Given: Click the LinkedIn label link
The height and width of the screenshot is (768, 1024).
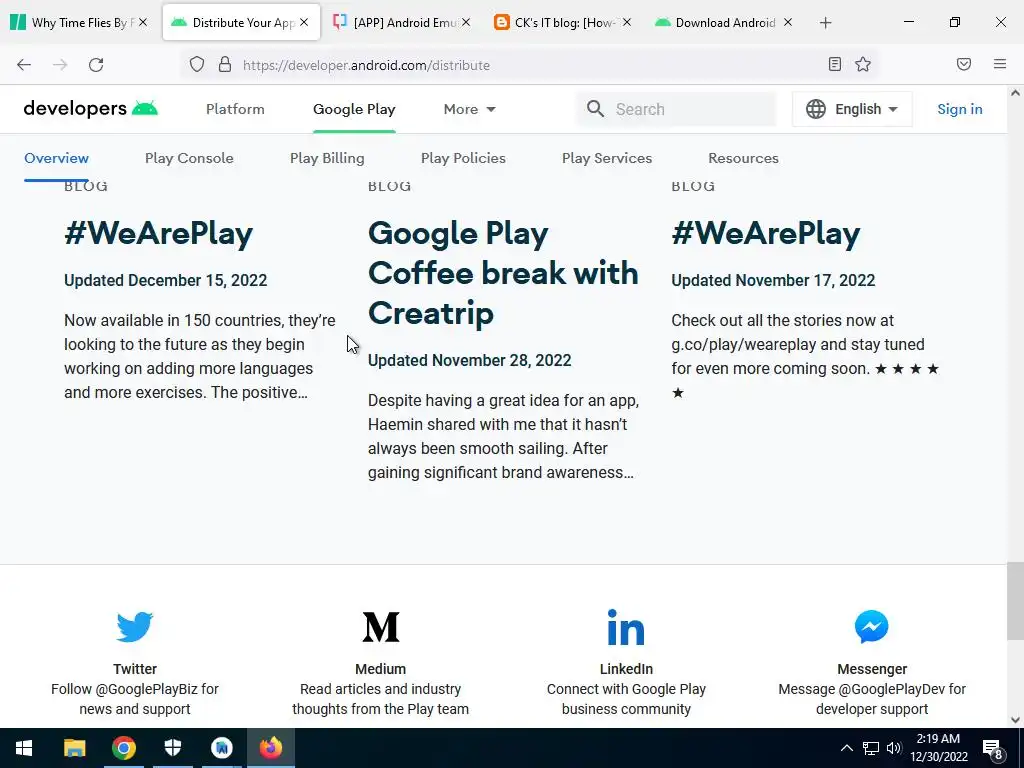Looking at the screenshot, I should point(626,669).
